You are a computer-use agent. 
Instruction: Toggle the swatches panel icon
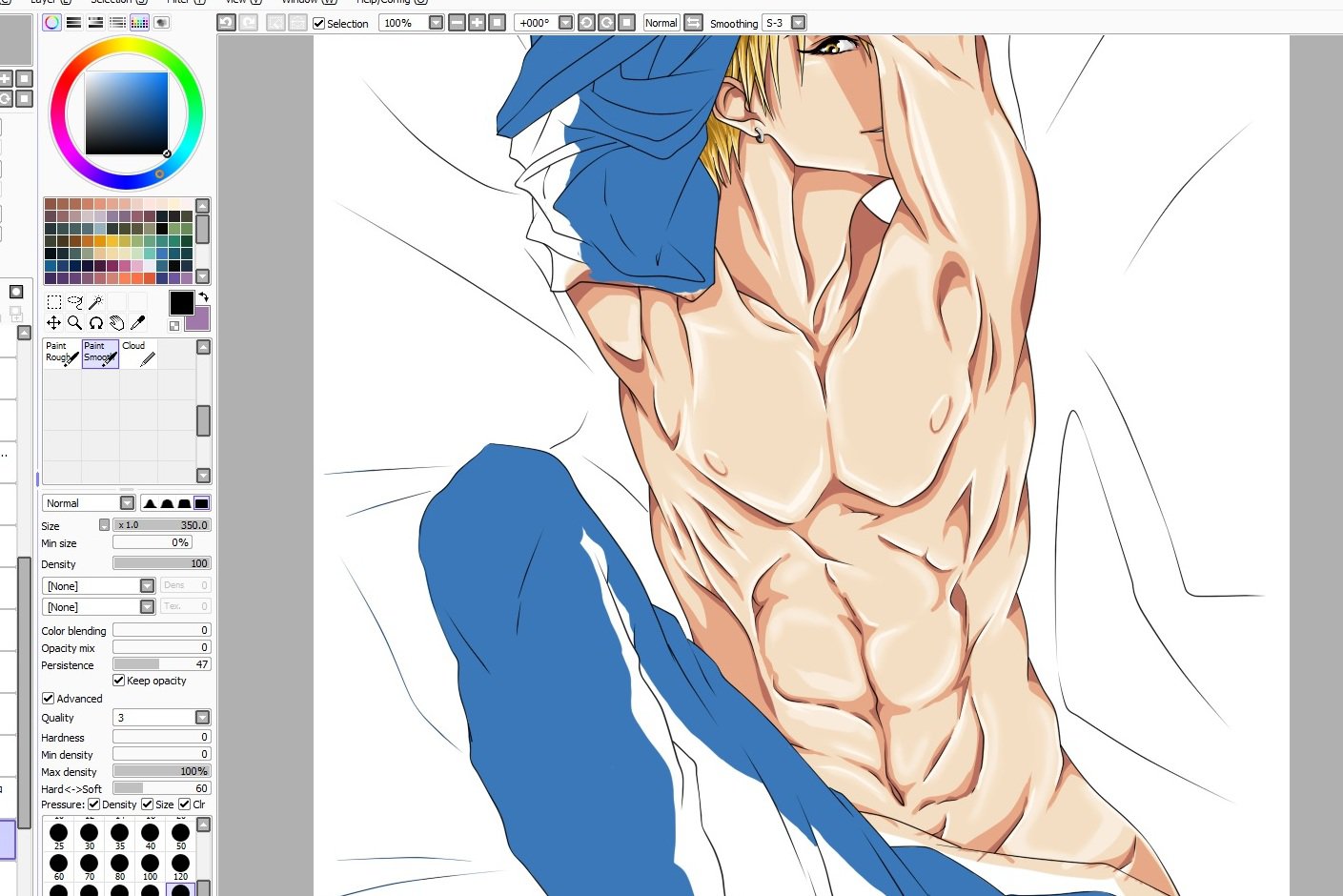[139, 22]
